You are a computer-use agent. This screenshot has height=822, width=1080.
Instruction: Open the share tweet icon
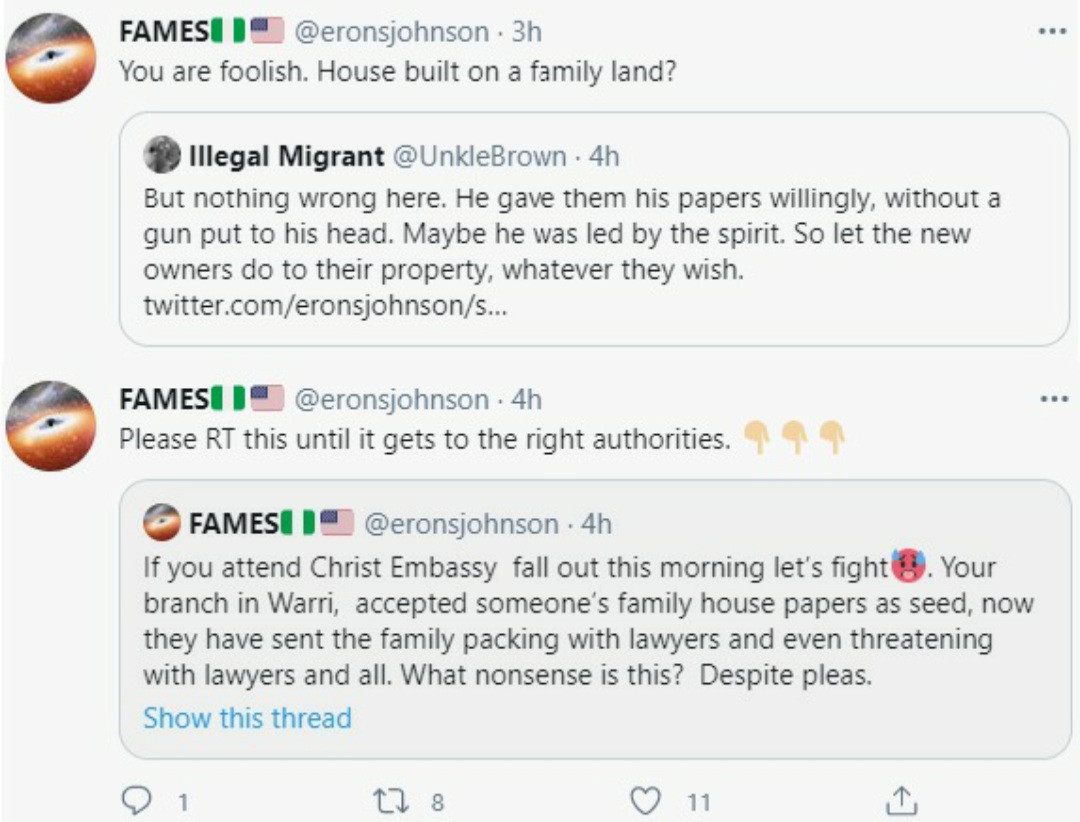pyautogui.click(x=901, y=800)
